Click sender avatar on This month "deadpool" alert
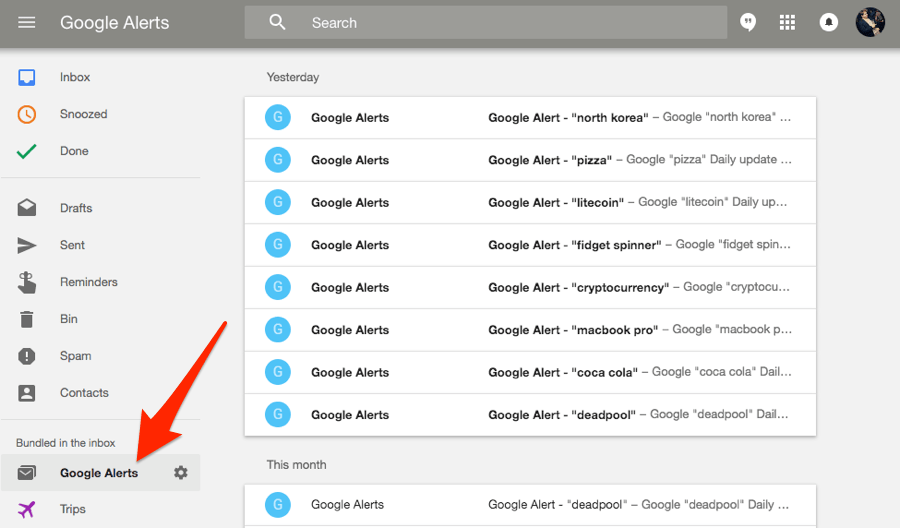This screenshot has height=528, width=900. tap(278, 504)
